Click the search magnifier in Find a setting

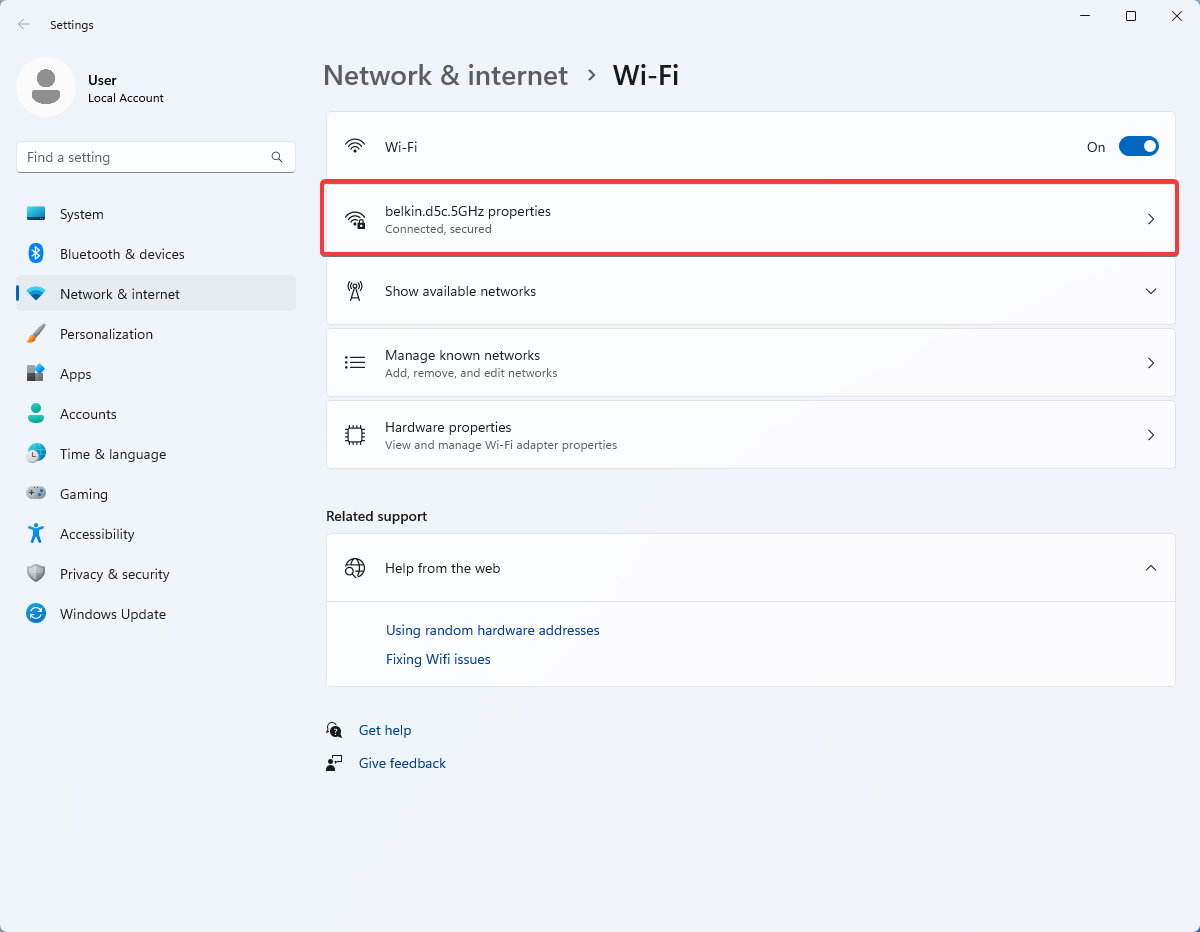pyautogui.click(x=276, y=157)
